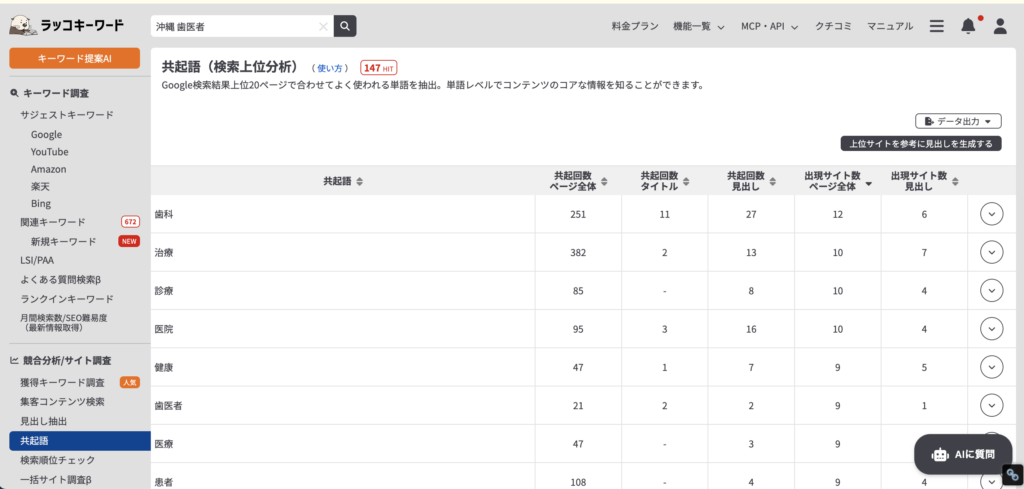Select サジェストキーワード in the sidebar
Image resolution: width=1024 pixels, height=489 pixels.
(x=67, y=115)
